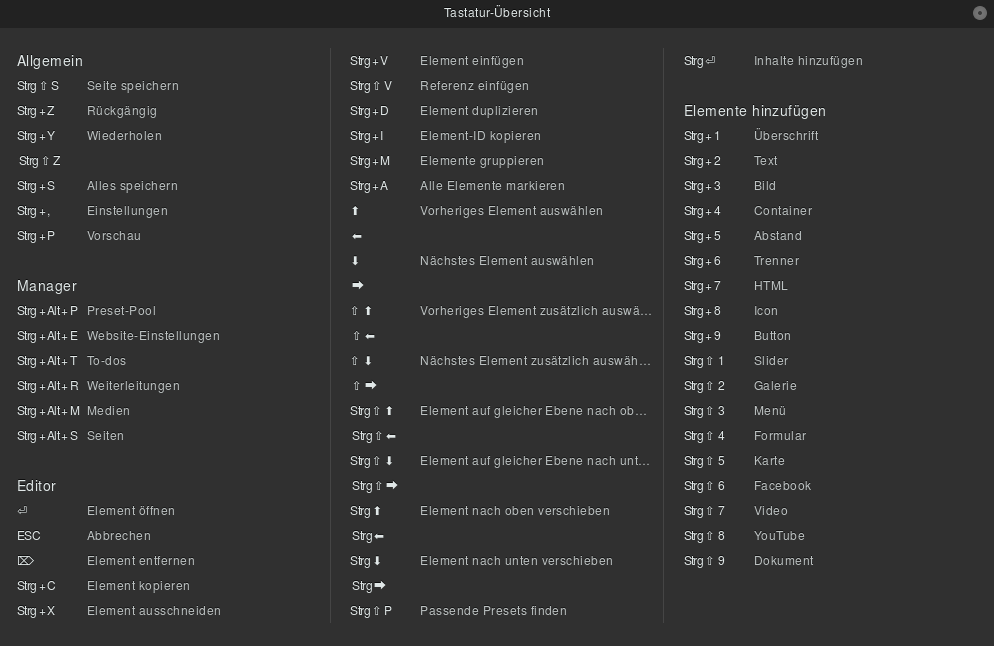Click the 'Medien' entry
994x646 pixels.
108,411
